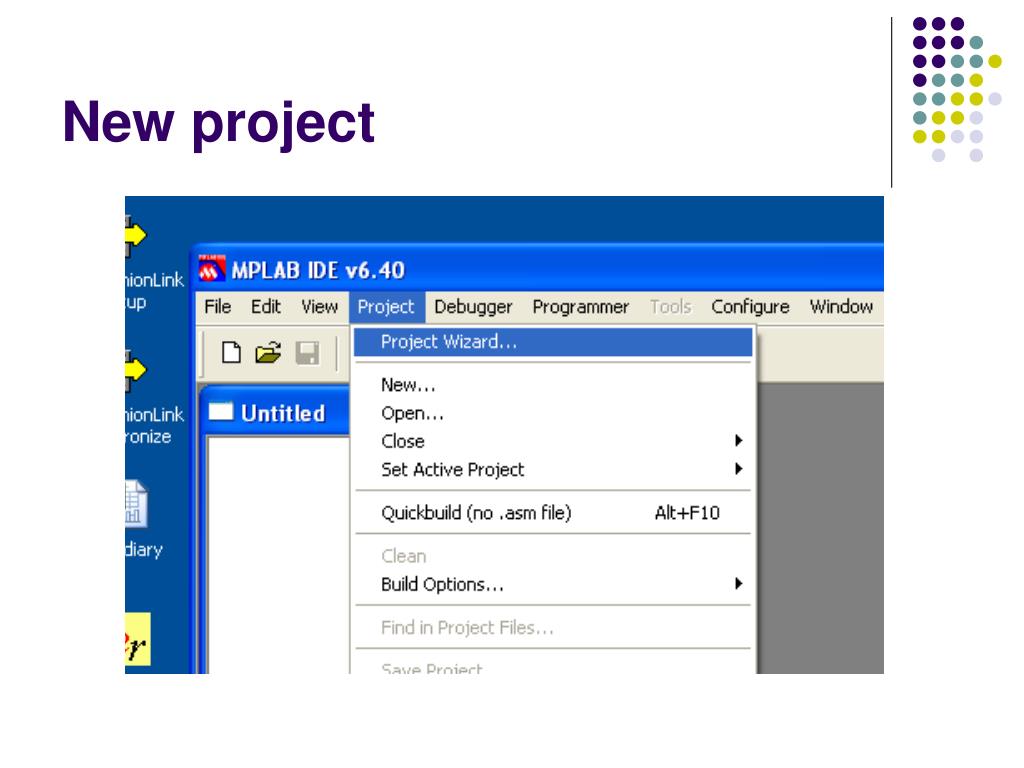The width and height of the screenshot is (1024, 768).
Task: Open the upper yellow-arrow desktop shortcut icon
Action: pyautogui.click(x=135, y=235)
